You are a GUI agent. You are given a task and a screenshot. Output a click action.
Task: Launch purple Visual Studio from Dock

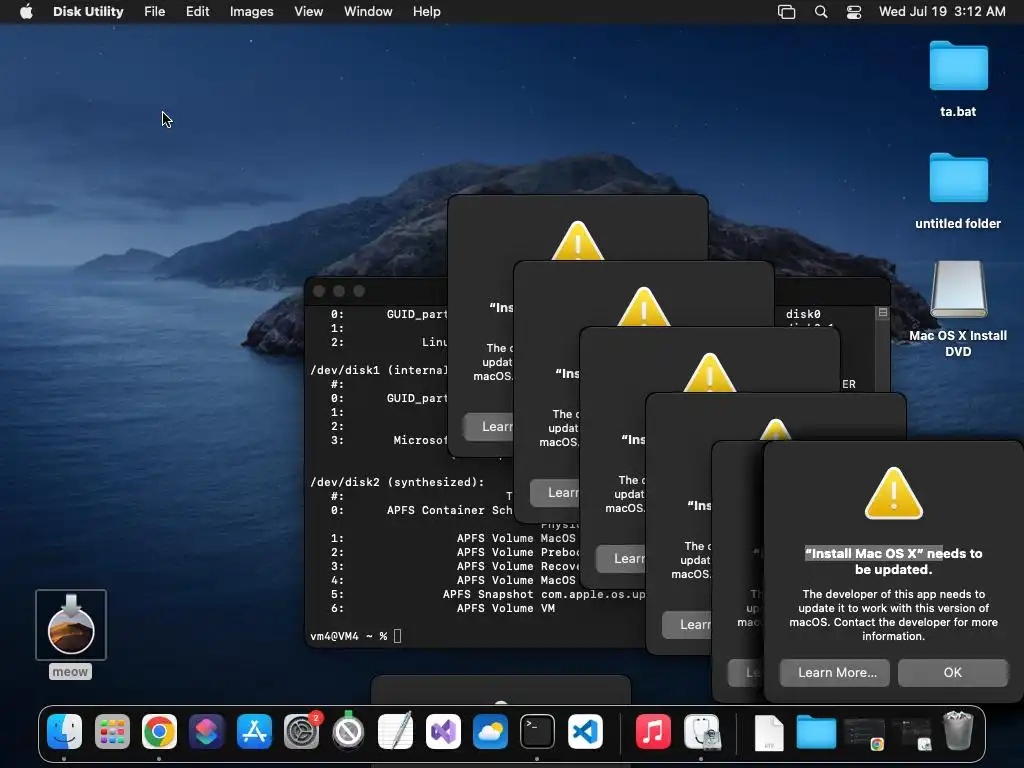[443, 731]
